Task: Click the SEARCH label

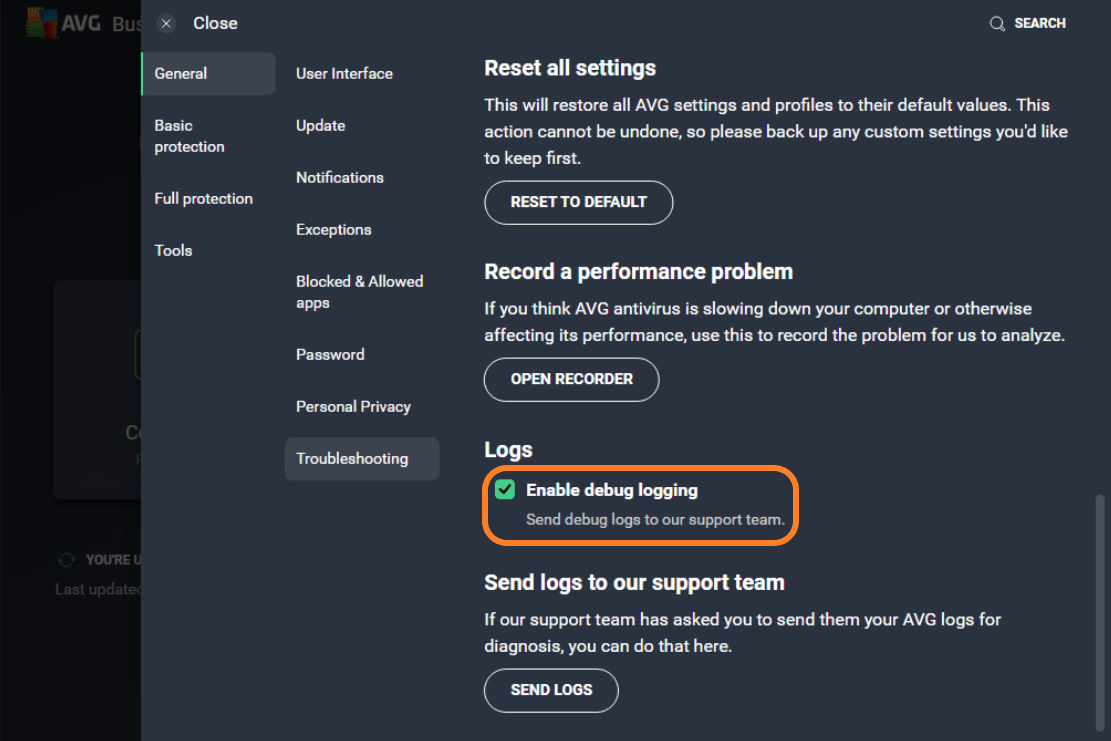Action: [x=1039, y=23]
